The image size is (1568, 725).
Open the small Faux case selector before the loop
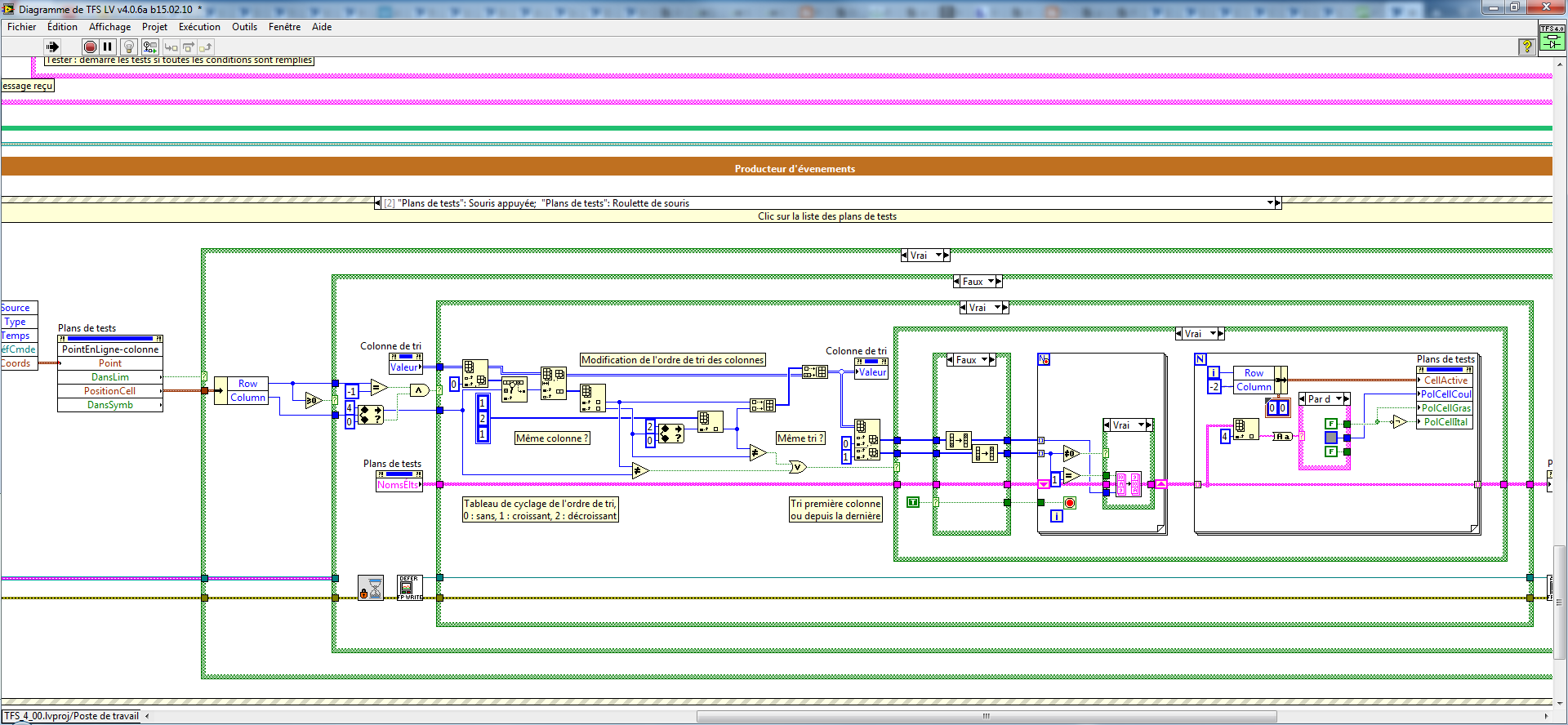(984, 360)
